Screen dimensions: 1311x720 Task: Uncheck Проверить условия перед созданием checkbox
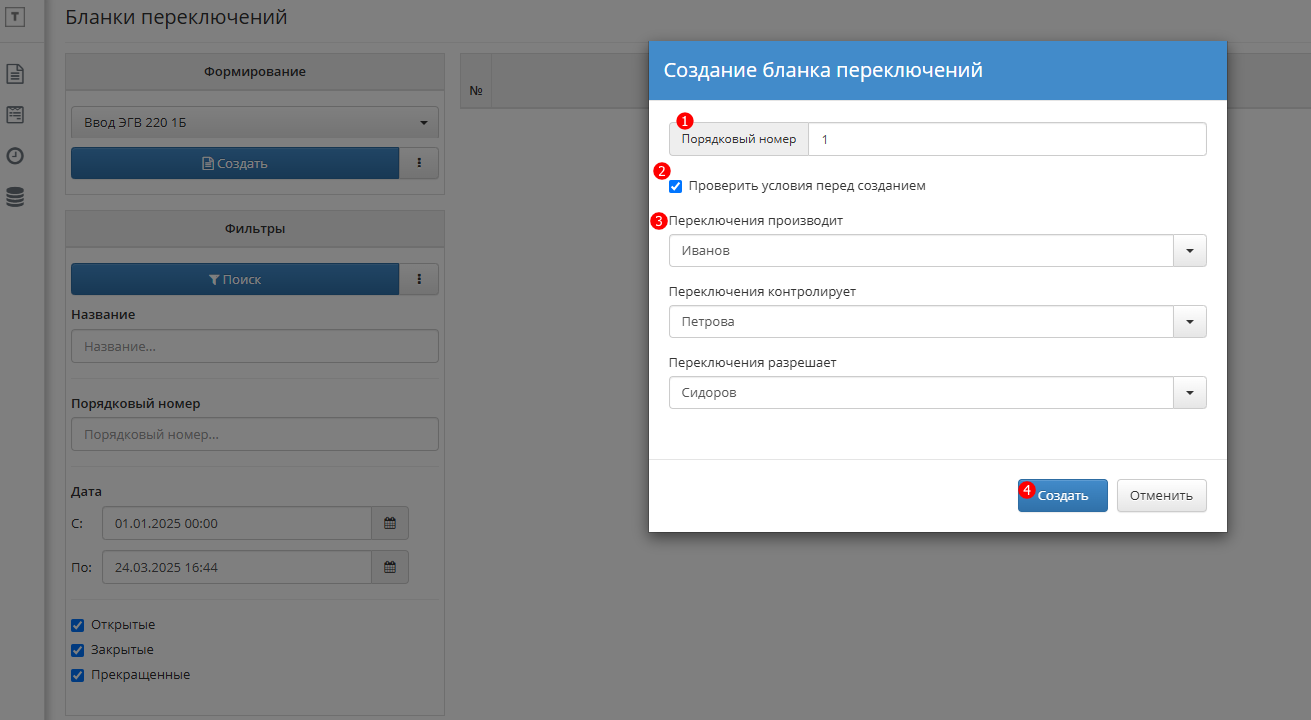(x=676, y=186)
